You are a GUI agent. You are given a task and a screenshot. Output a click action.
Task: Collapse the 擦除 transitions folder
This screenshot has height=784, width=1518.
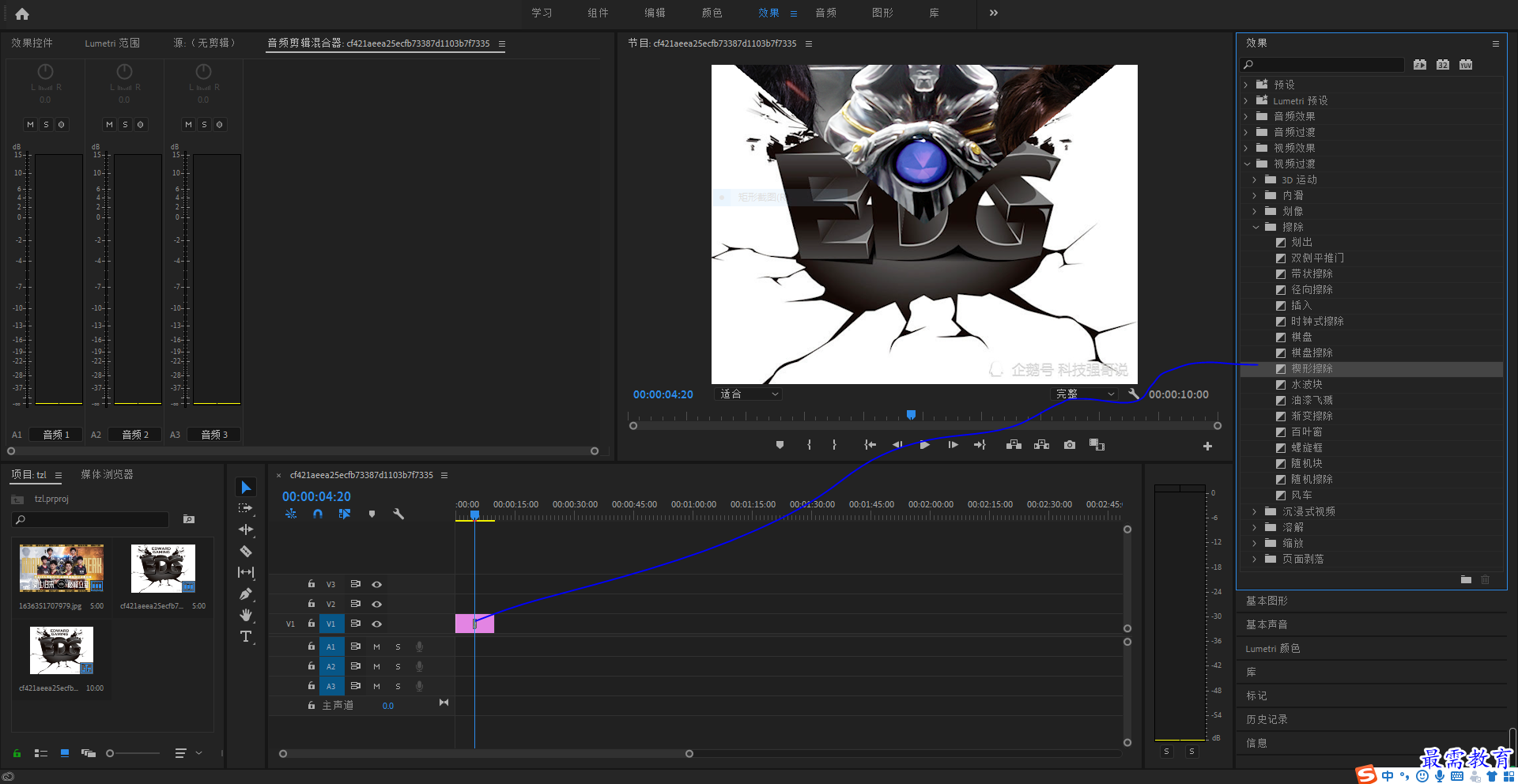click(x=1256, y=227)
